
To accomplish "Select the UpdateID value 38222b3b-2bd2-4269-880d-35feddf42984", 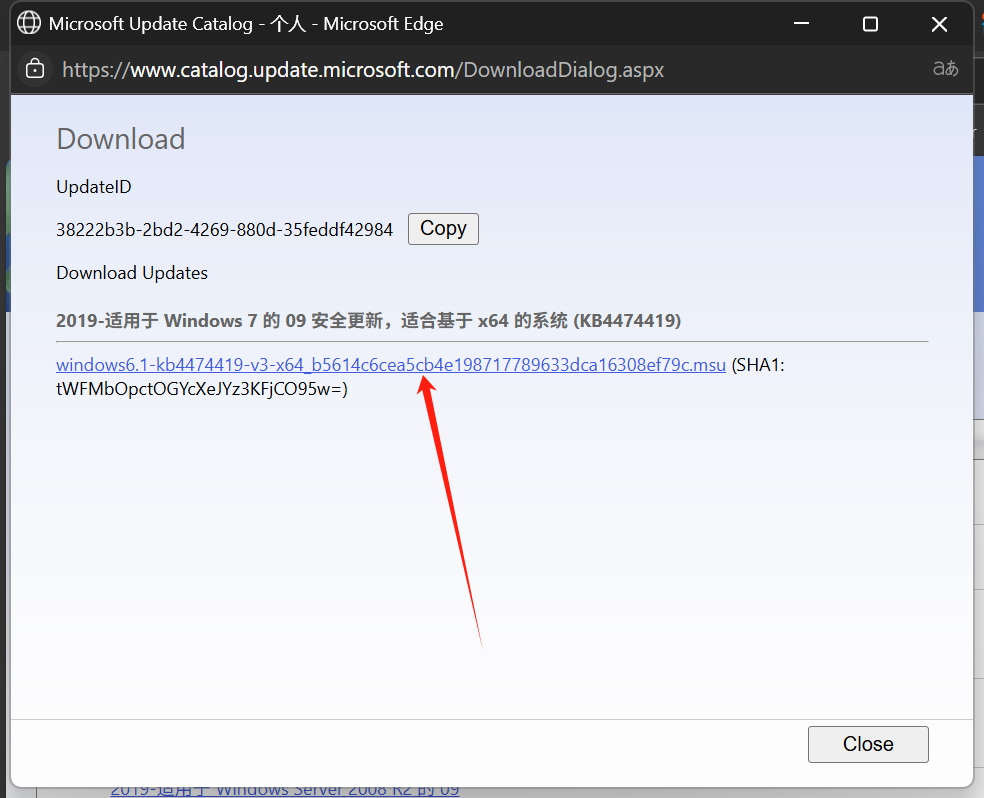I will tap(225, 230).
